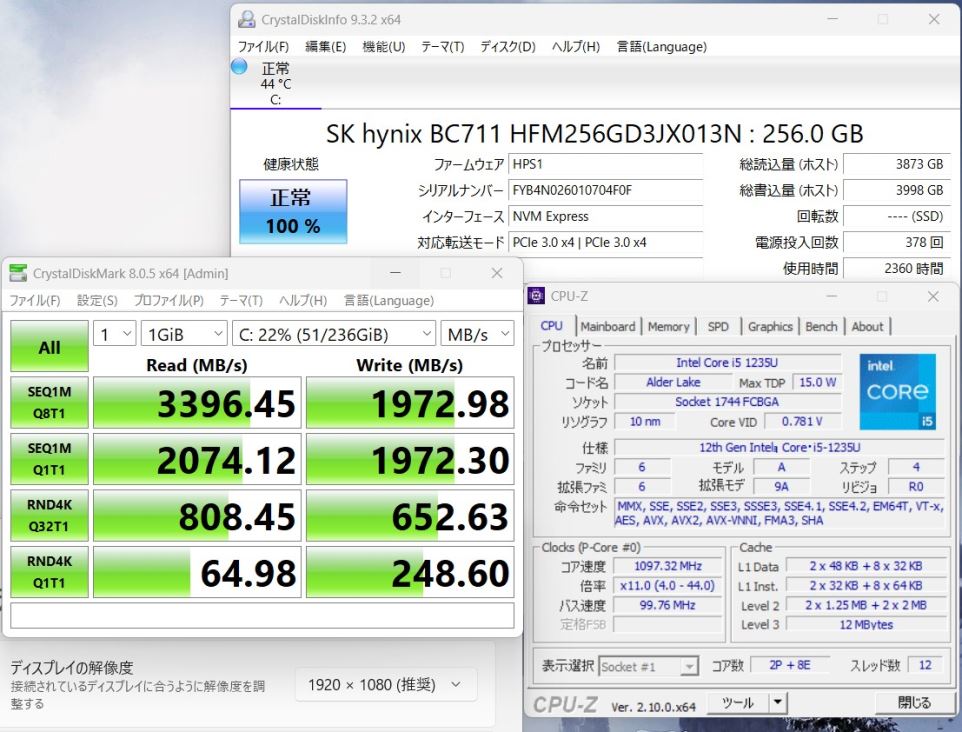Click the RND4K Q1T1 write value 248.60
This screenshot has height=732, width=962.
coord(410,572)
